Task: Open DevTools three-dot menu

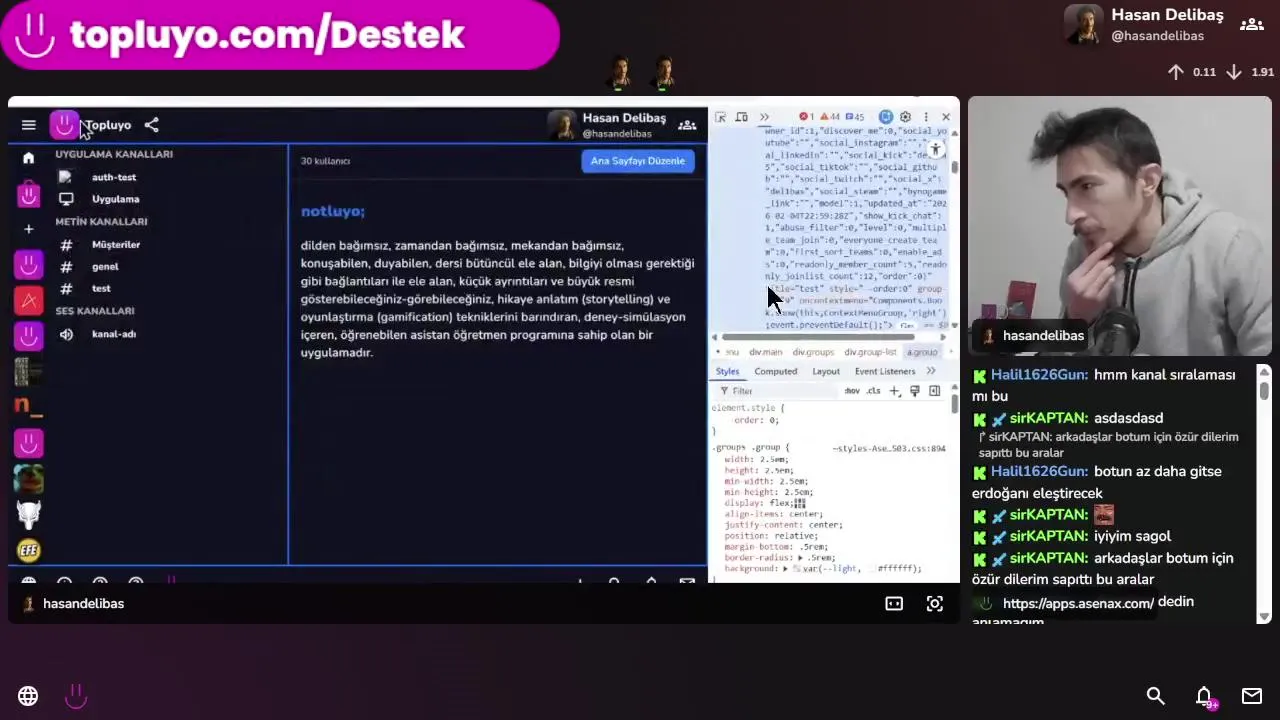Action: tap(926, 117)
